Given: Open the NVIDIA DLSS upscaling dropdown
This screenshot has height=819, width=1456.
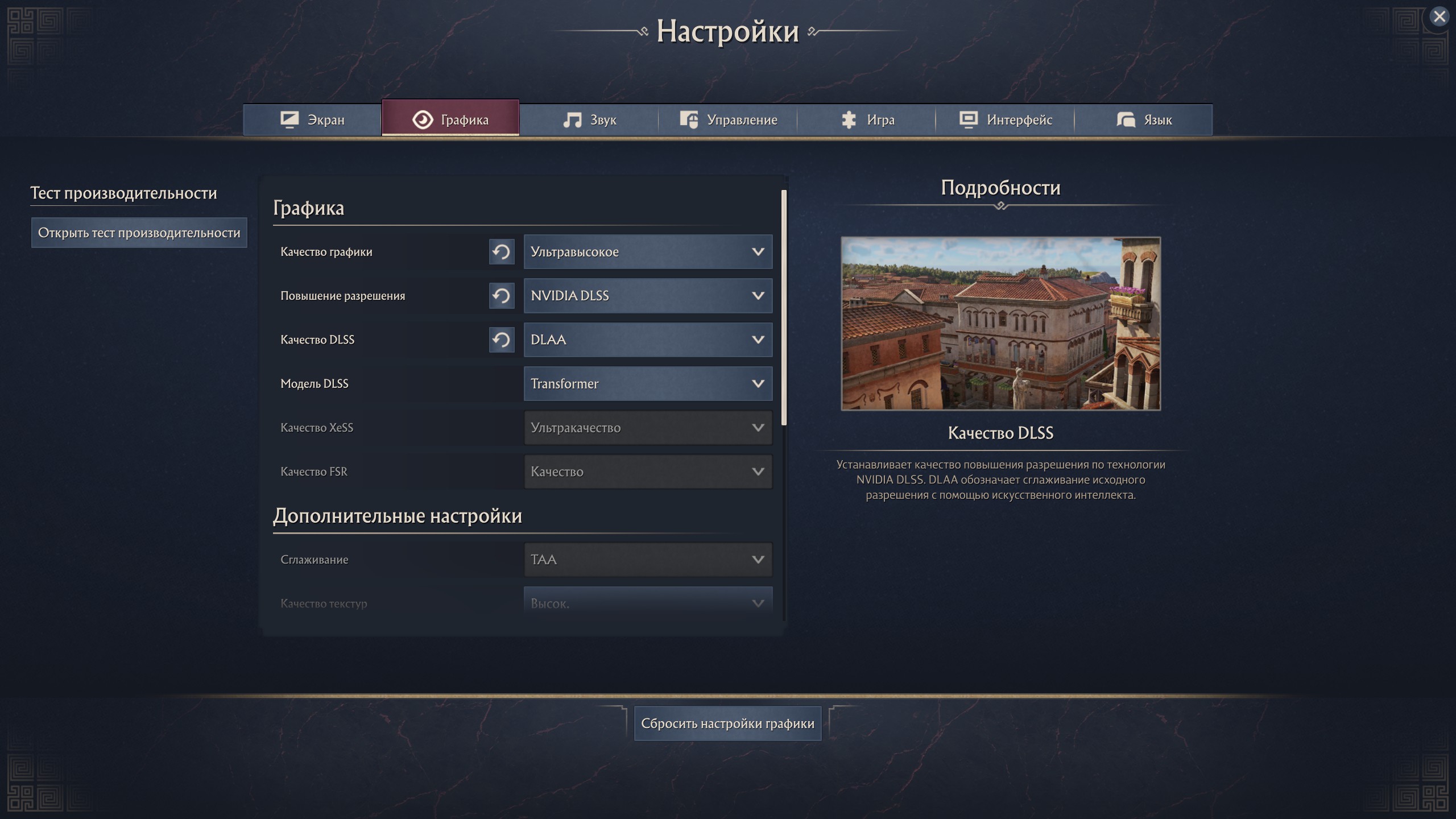Looking at the screenshot, I should (647, 296).
